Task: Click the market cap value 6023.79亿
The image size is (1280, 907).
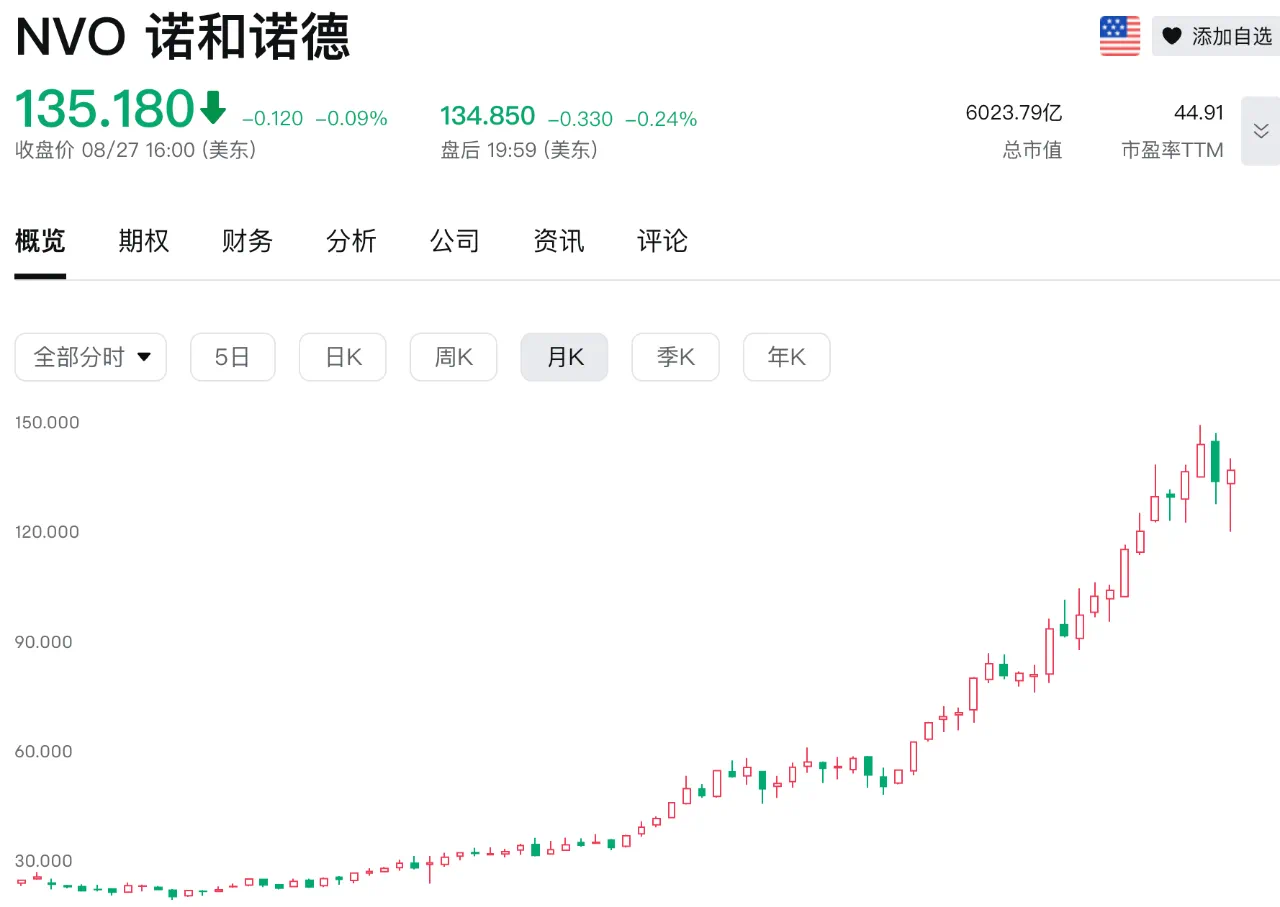Action: (x=1014, y=112)
